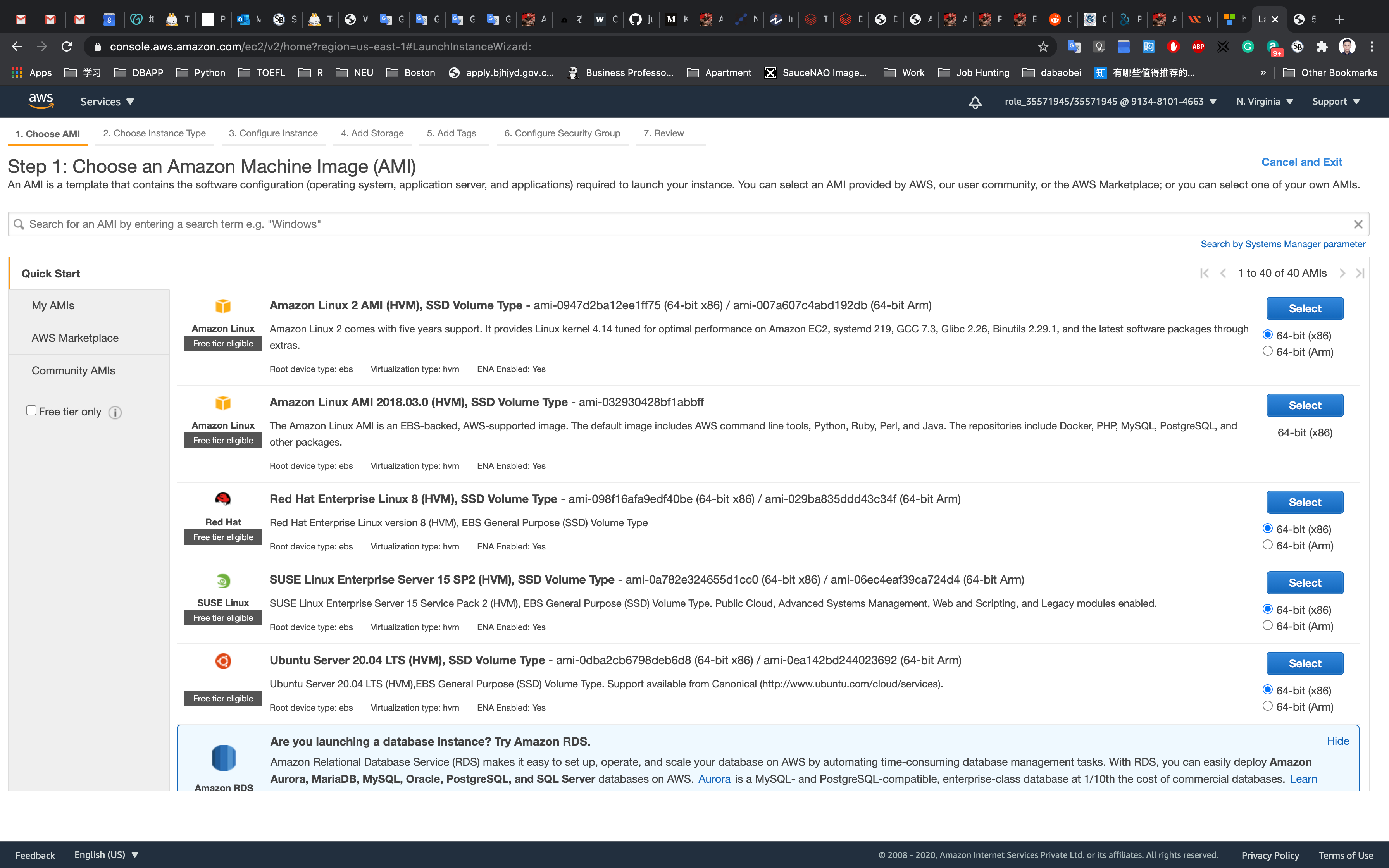Click the Red Hat logo icon
This screenshot has height=868, width=1389.
click(x=223, y=499)
